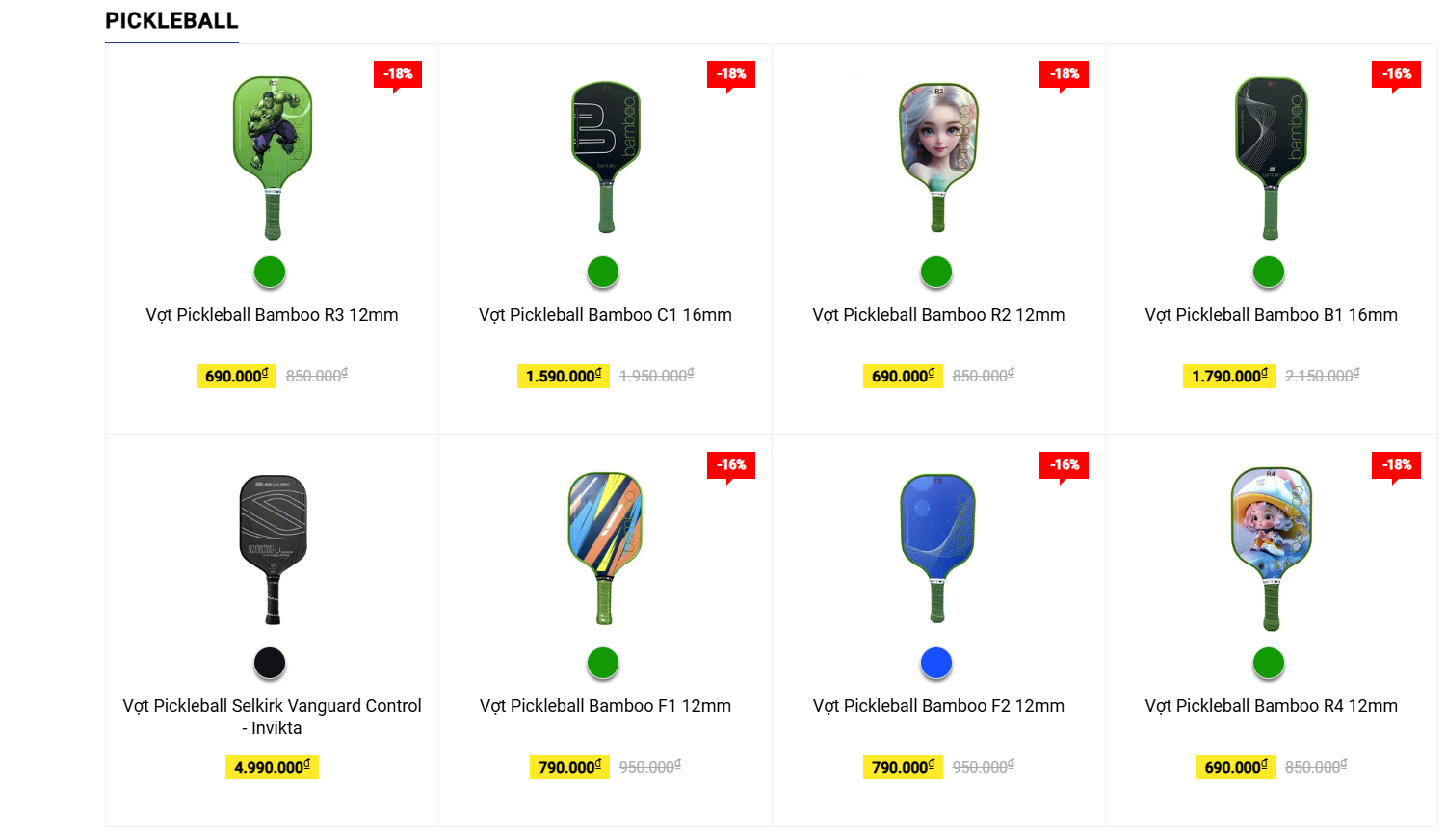Open the Bamboo R4 paddle image

coord(1272,549)
